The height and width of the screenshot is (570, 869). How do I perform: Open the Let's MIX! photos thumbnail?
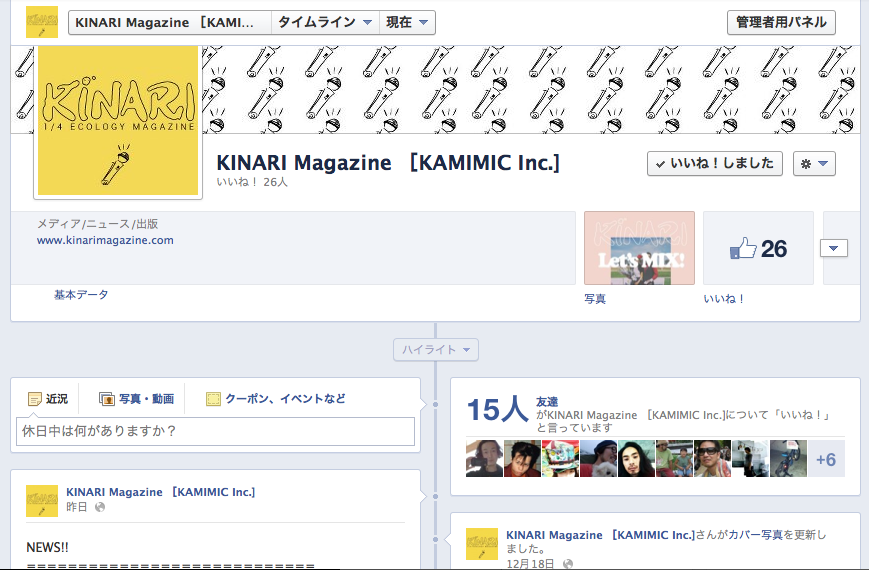[639, 248]
